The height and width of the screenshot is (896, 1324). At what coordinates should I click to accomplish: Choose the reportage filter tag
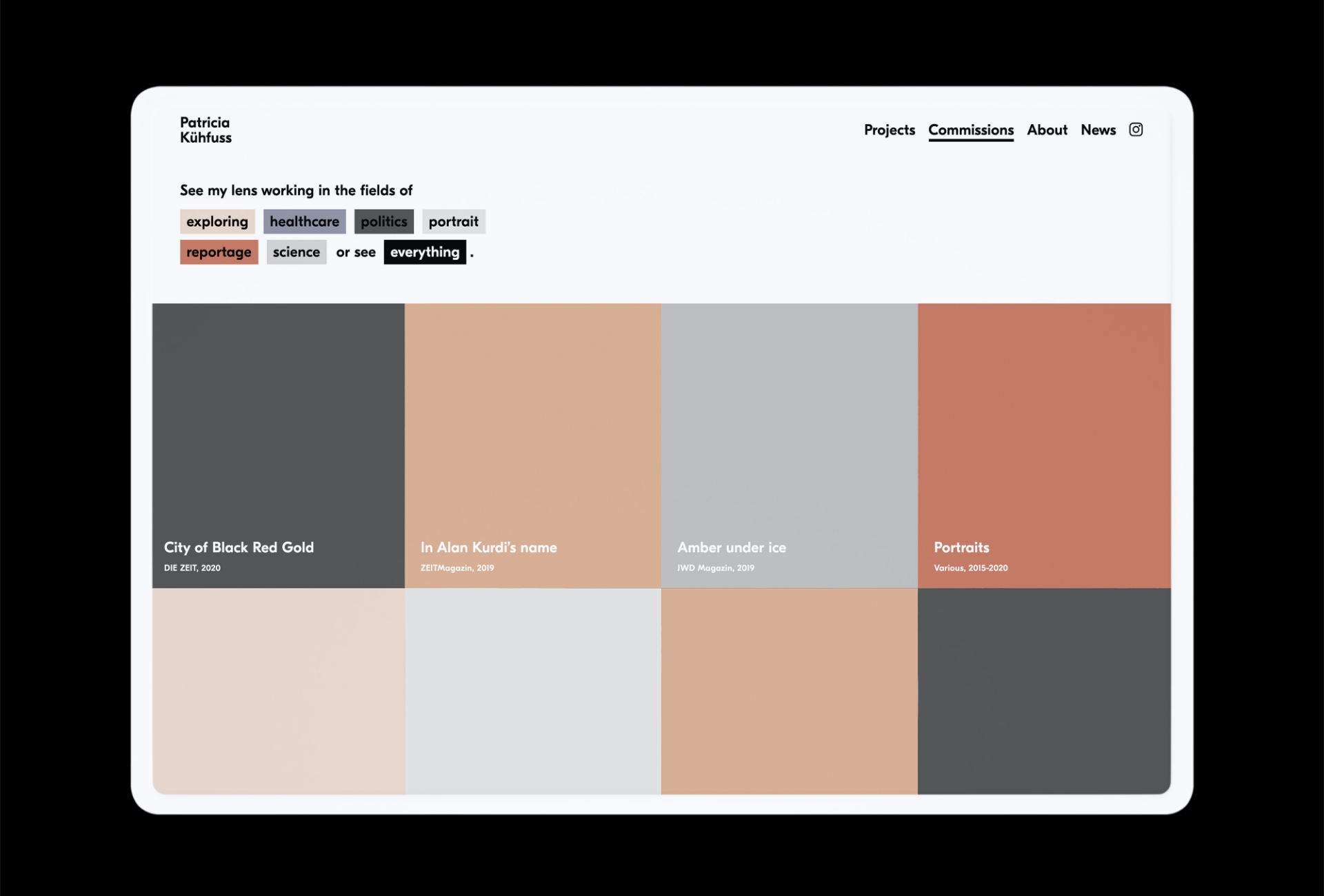pyautogui.click(x=219, y=252)
